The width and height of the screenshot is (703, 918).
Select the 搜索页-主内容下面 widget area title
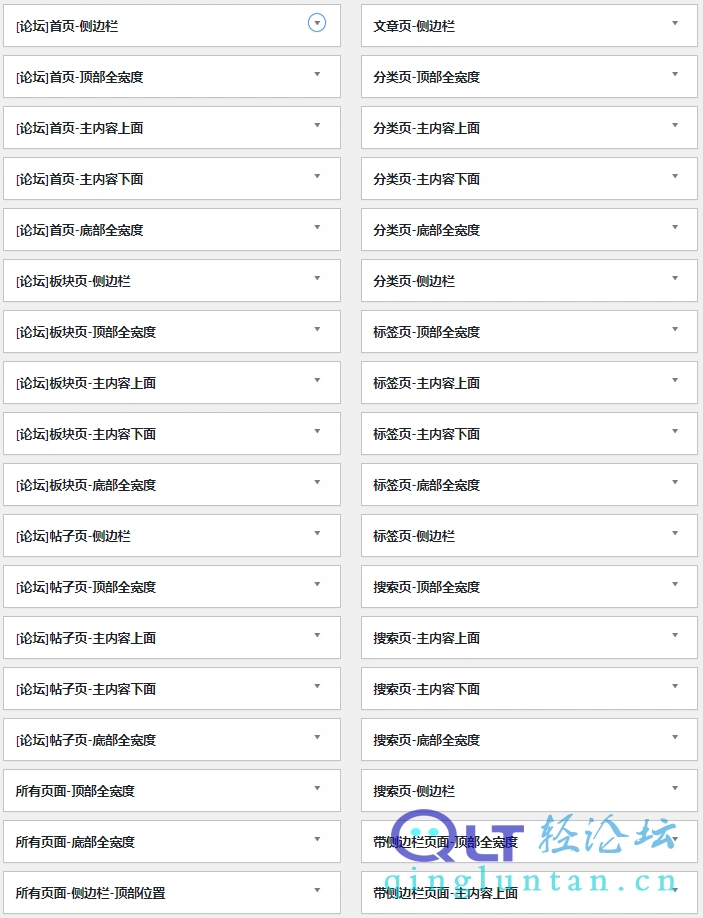click(427, 689)
